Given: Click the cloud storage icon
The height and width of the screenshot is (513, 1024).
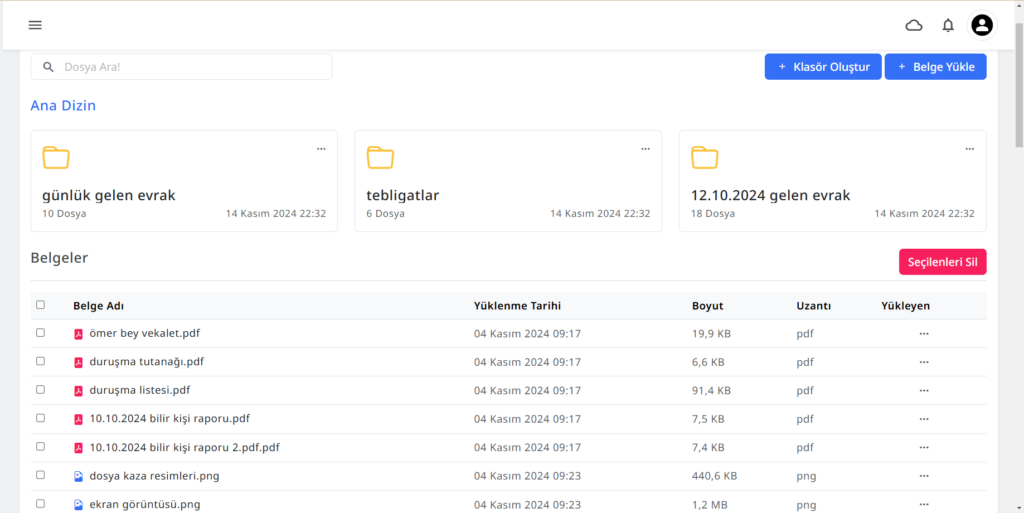Looking at the screenshot, I should coord(913,25).
